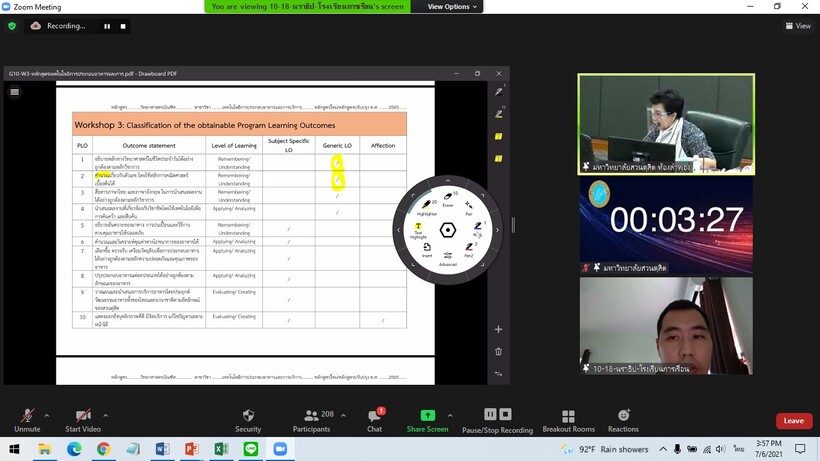Click the 'Level of Learning' column header
This screenshot has width=820, height=461.
[x=234, y=145]
